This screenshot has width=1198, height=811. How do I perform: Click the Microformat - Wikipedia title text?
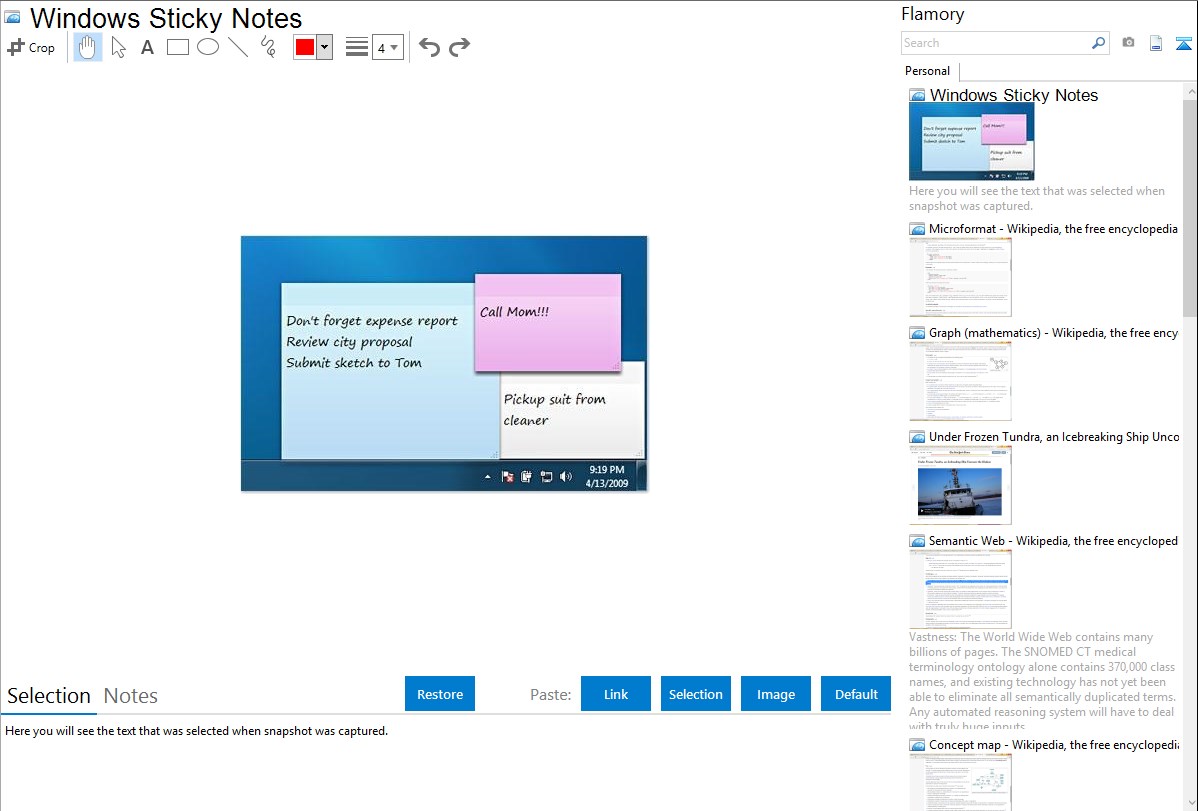coord(1053,229)
